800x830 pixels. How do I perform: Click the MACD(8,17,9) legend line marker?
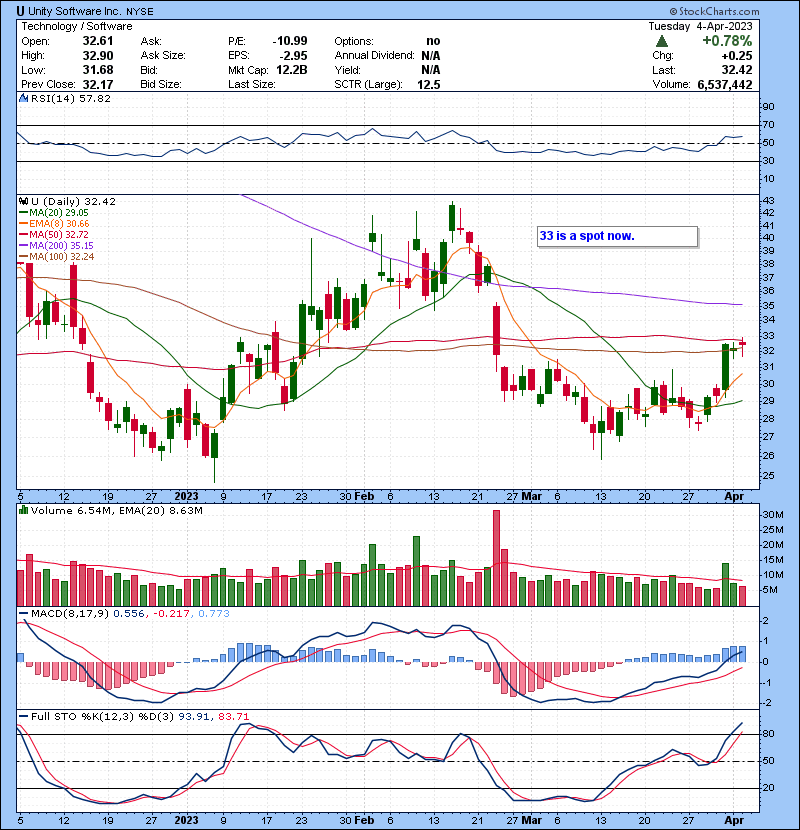pos(23,614)
